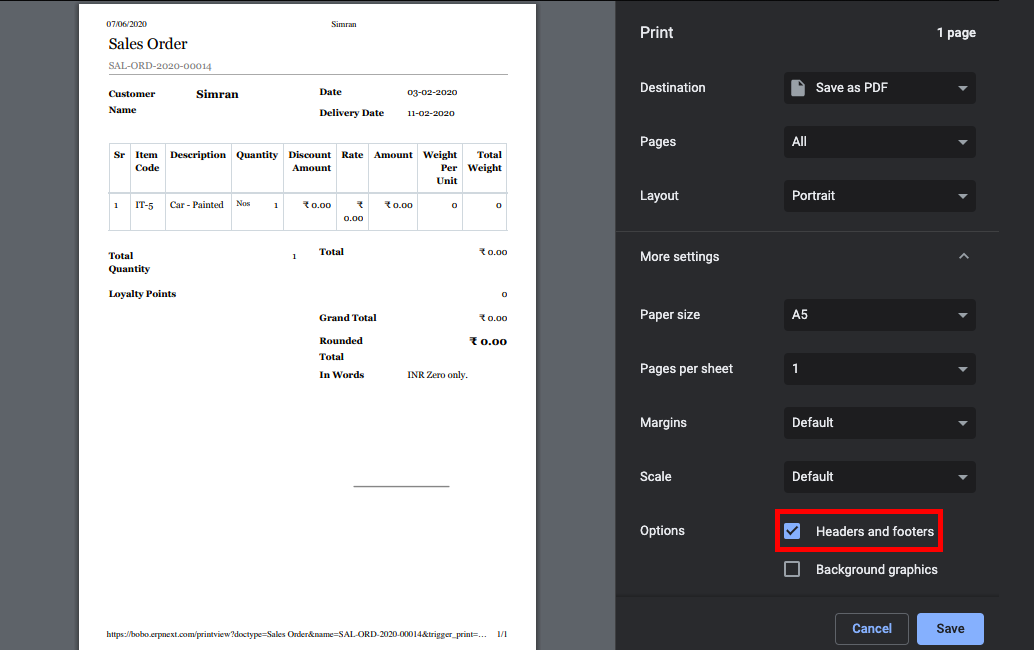Click the Grand Total label
Viewport: 1034px width, 650px height.
[348, 318]
